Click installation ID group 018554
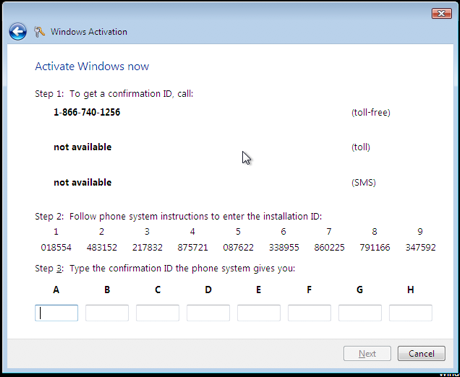The width and height of the screenshot is (460, 377). coord(56,248)
